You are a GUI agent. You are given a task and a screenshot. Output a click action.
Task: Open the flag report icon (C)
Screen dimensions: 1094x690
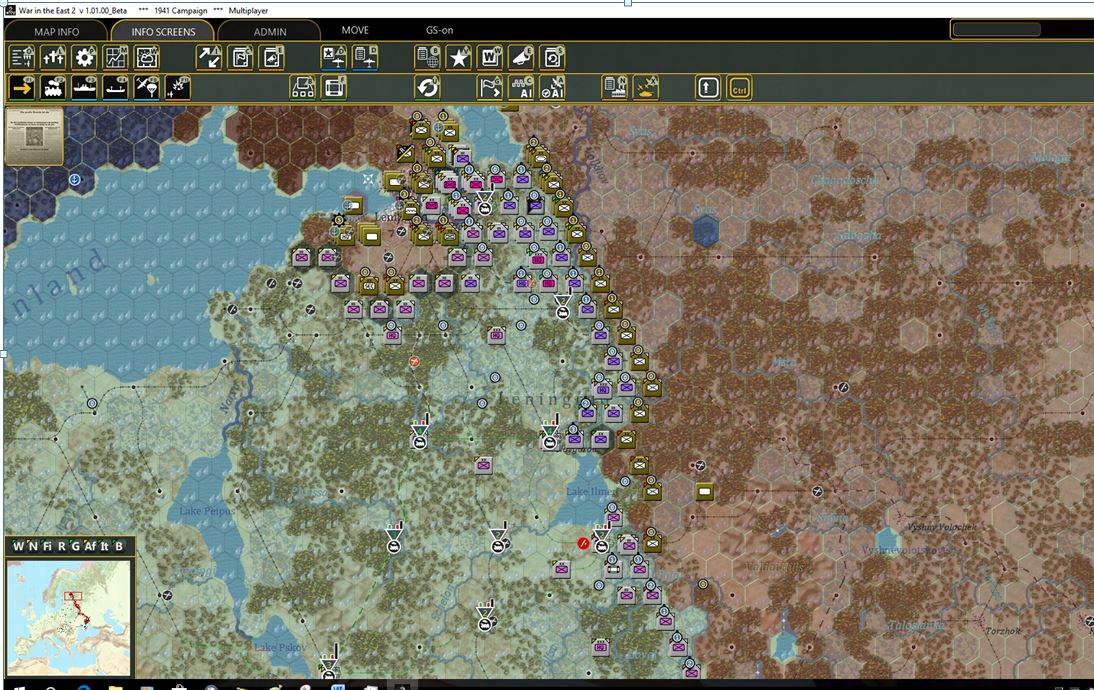tap(240, 57)
